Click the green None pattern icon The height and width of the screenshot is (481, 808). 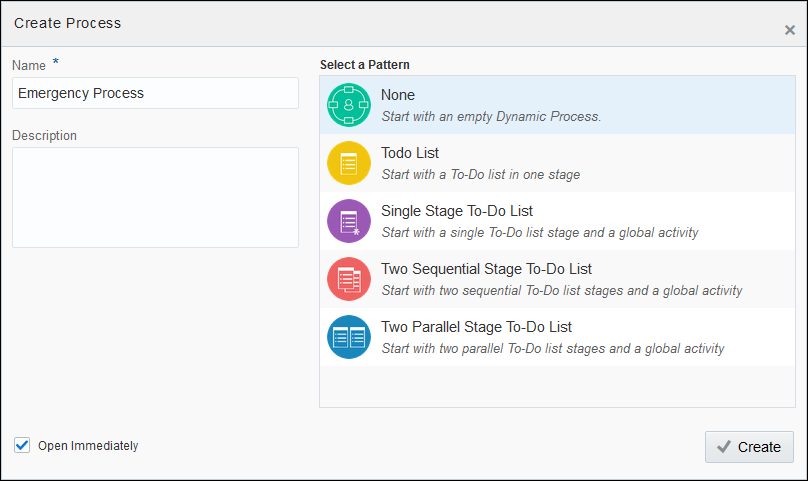[x=348, y=105]
